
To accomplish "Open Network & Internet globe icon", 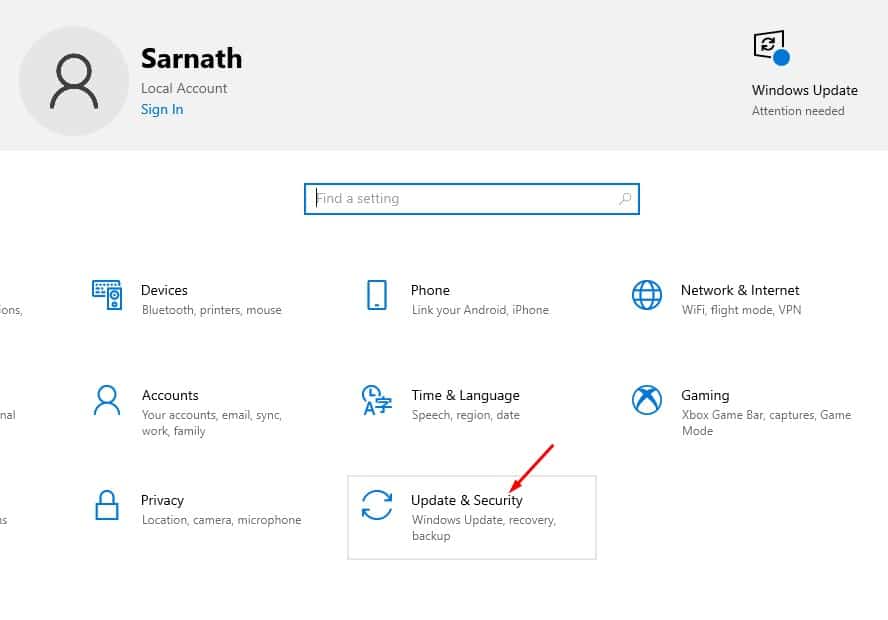I will pos(647,294).
